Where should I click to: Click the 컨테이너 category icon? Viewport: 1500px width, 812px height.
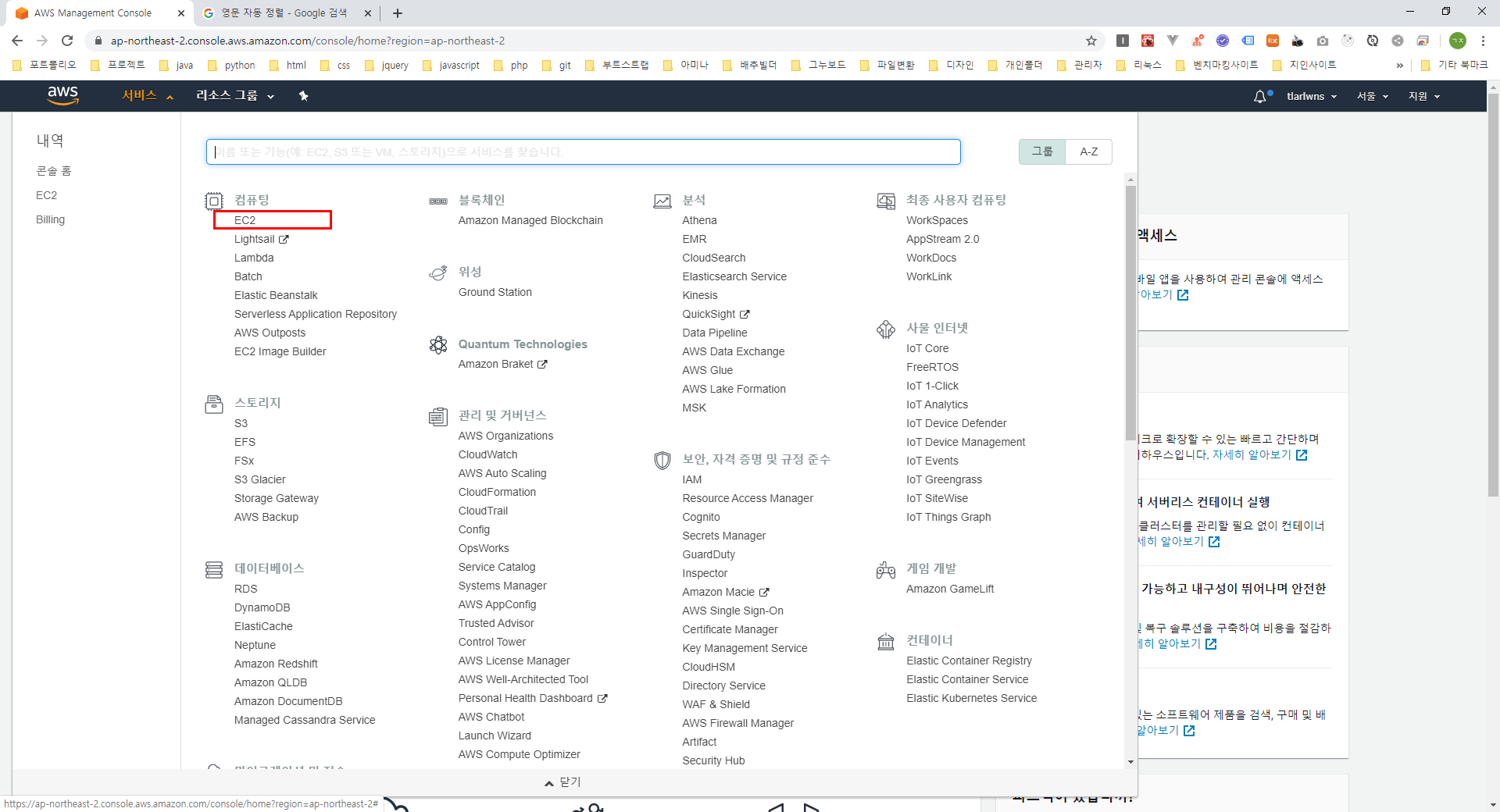tap(886, 641)
